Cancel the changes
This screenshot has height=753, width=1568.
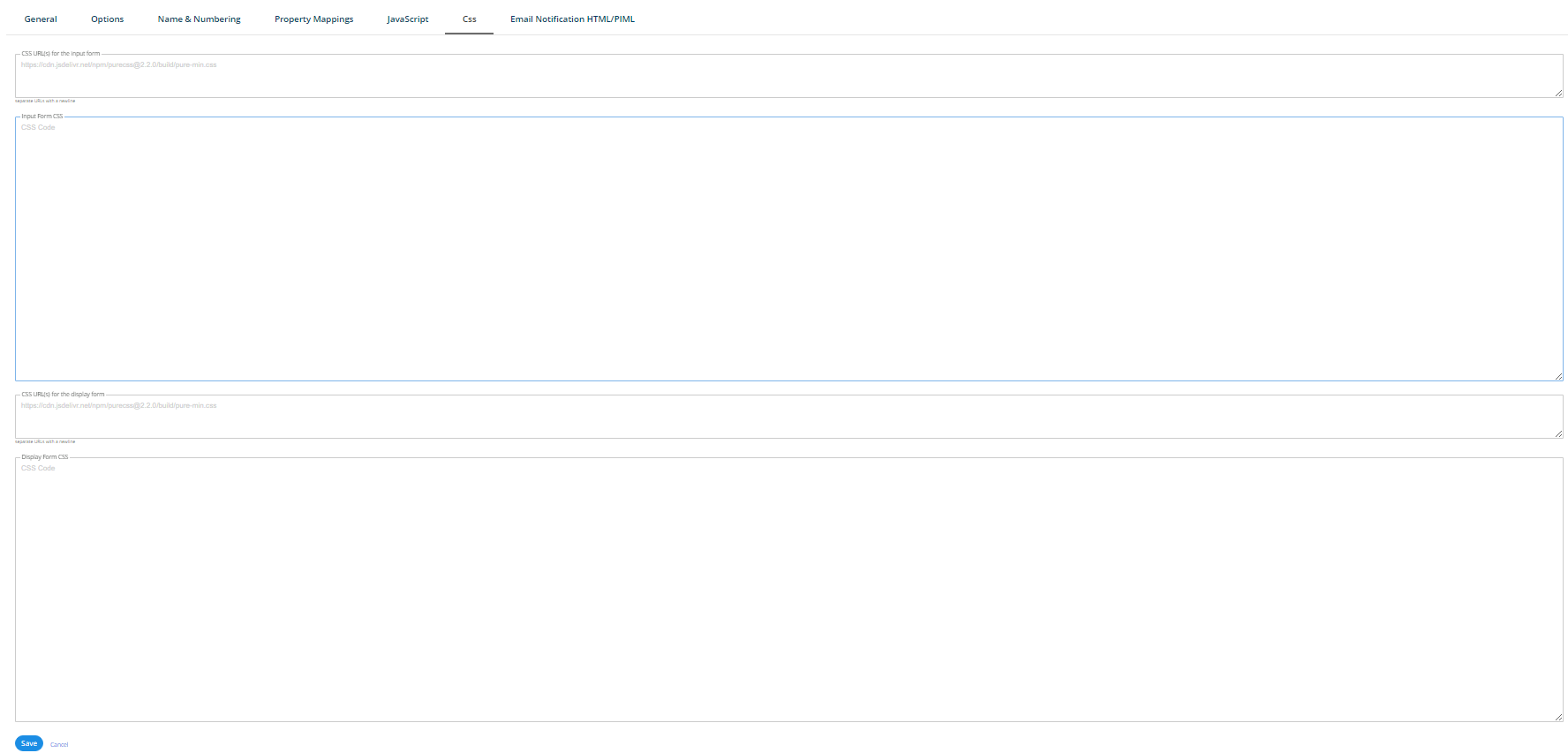[59, 744]
